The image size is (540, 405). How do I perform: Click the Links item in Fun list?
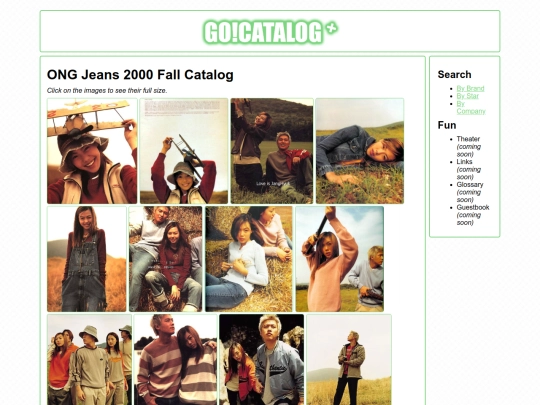pyautogui.click(x=464, y=162)
